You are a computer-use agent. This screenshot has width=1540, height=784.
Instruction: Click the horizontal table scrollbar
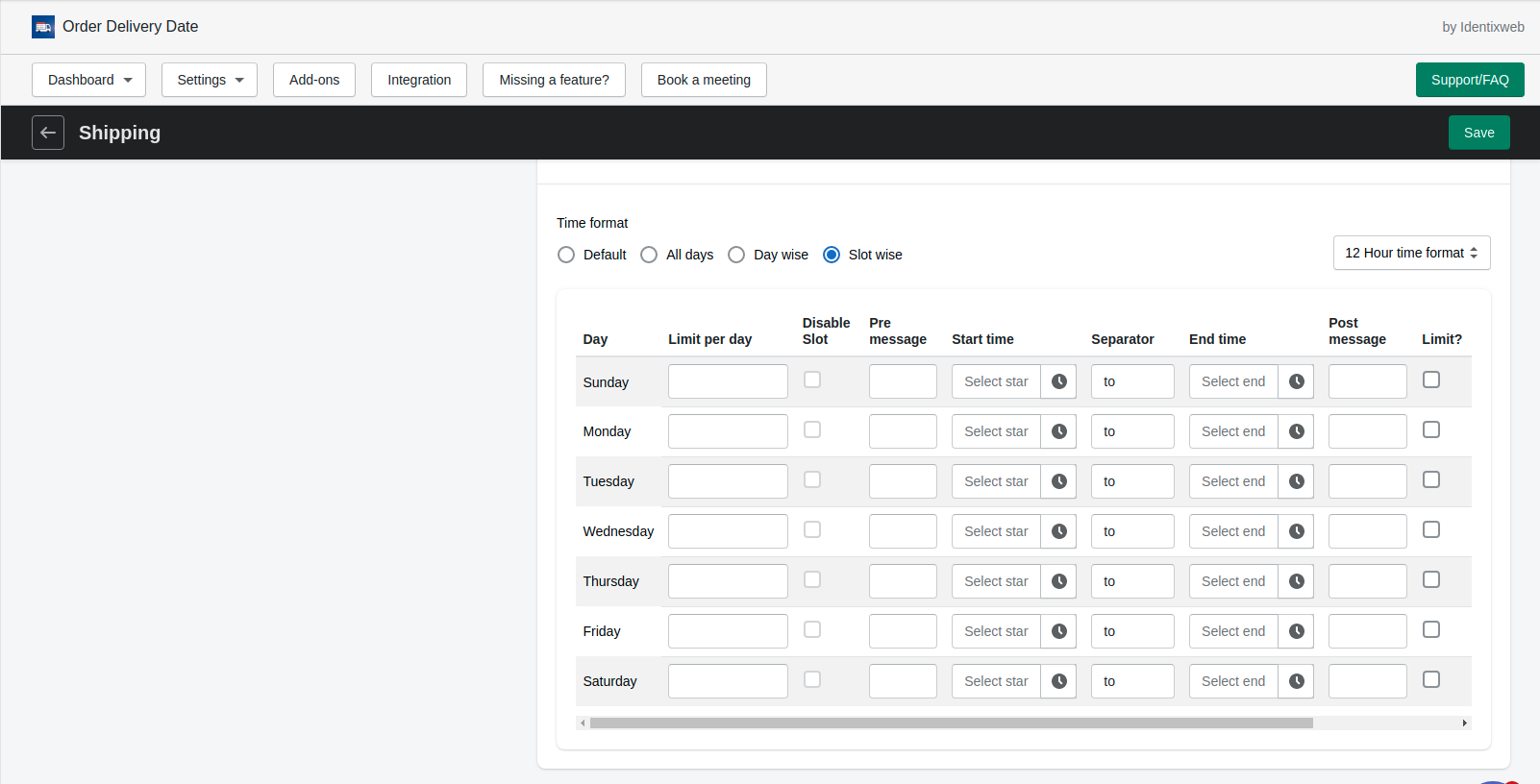[951, 723]
